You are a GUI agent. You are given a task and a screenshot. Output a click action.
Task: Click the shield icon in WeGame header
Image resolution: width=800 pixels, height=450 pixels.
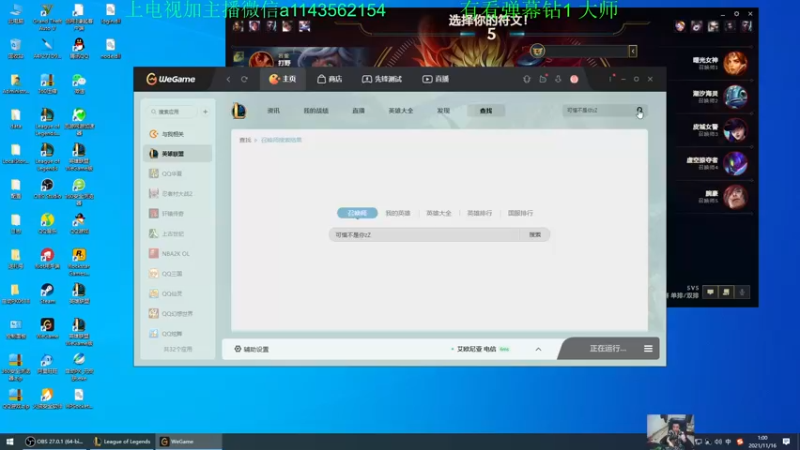point(527,79)
